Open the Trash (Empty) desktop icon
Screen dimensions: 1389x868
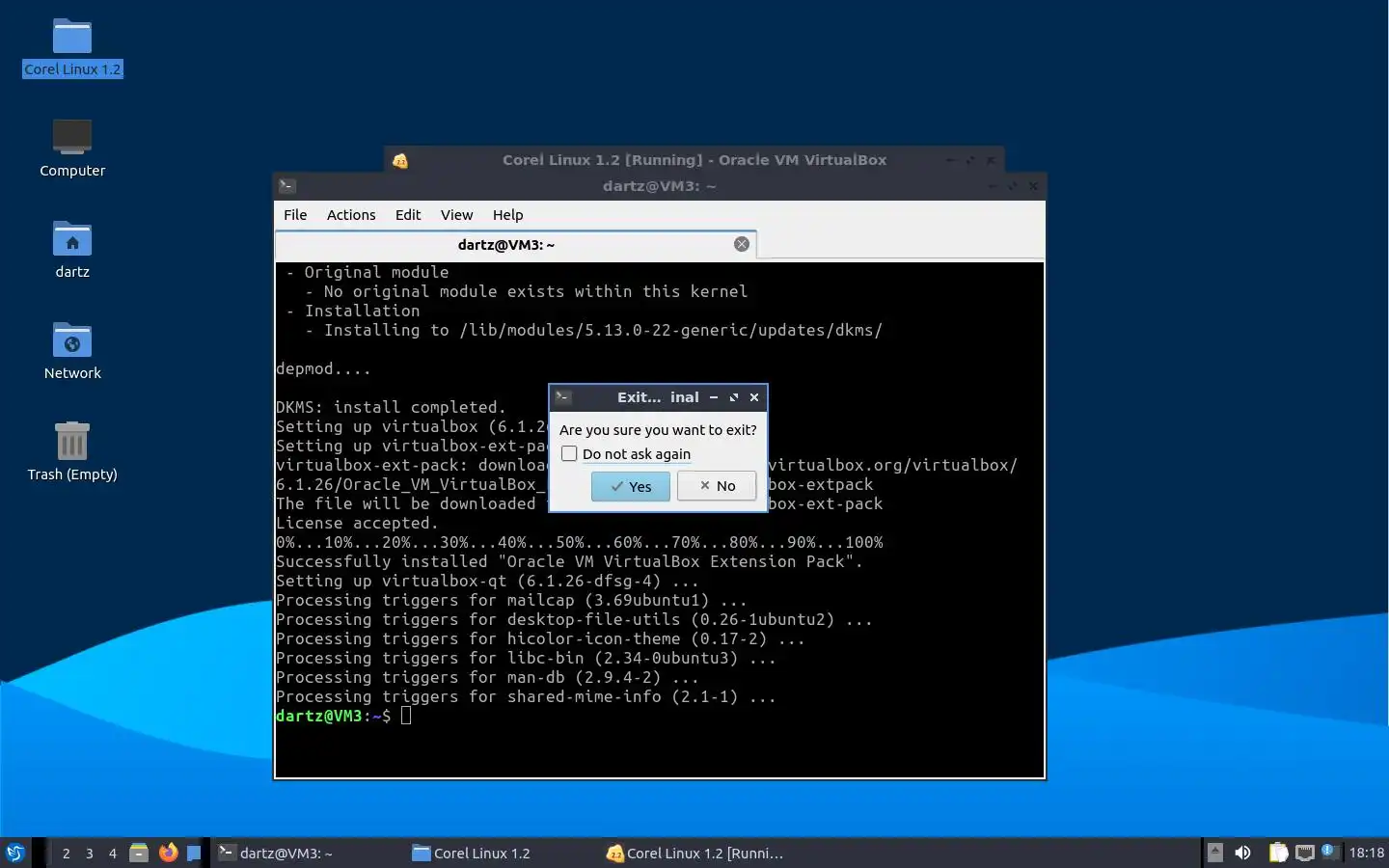click(x=72, y=451)
